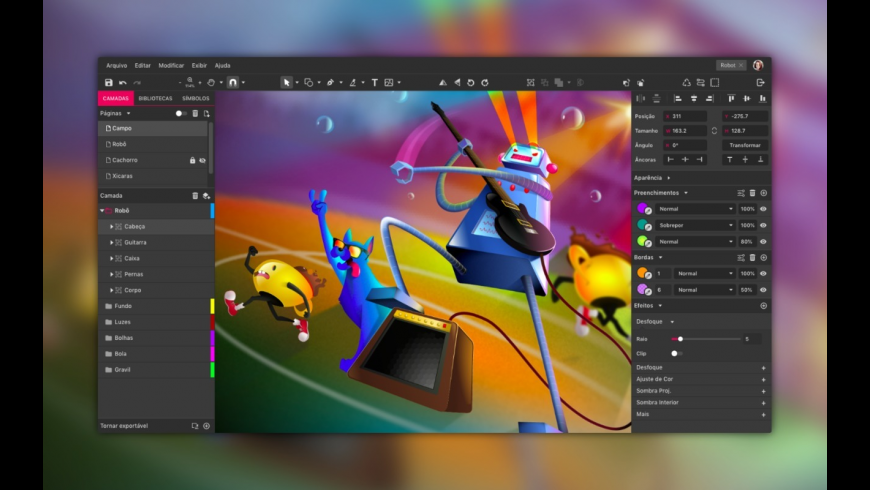Show the hidden Cachorro page
The height and width of the screenshot is (490, 870).
point(203,160)
